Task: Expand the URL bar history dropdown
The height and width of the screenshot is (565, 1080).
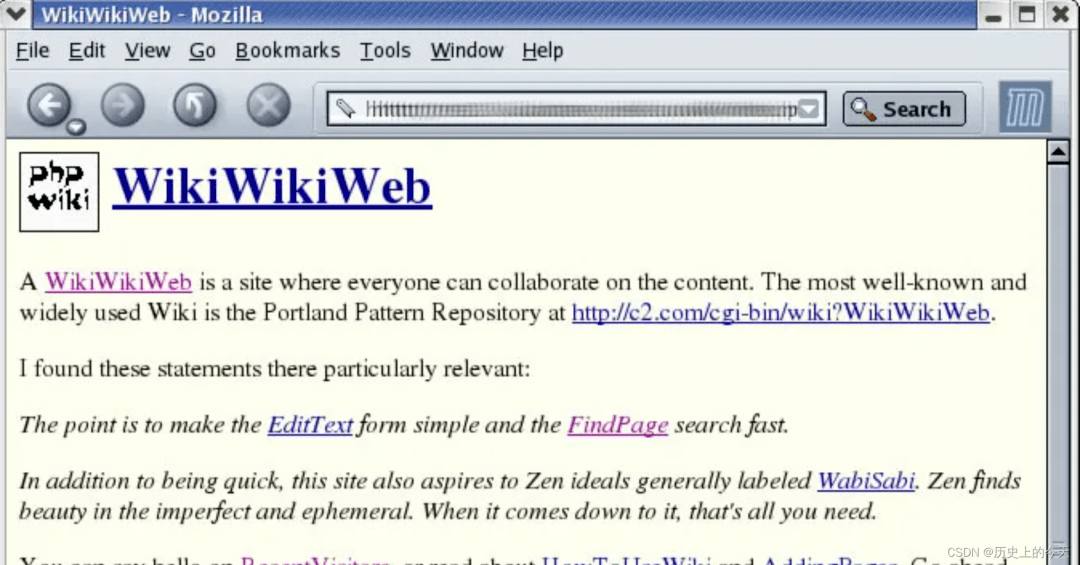Action: (x=809, y=109)
